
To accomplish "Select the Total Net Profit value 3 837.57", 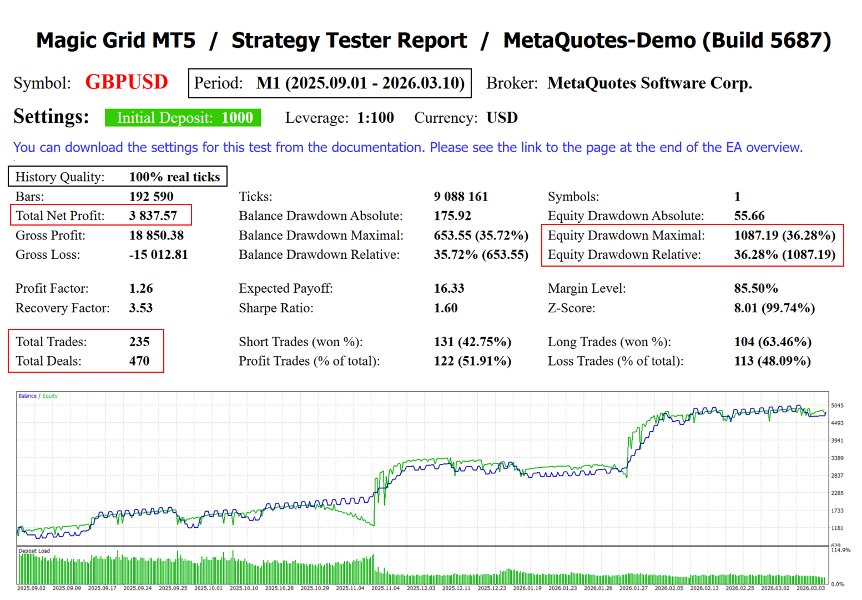I will point(153,216).
